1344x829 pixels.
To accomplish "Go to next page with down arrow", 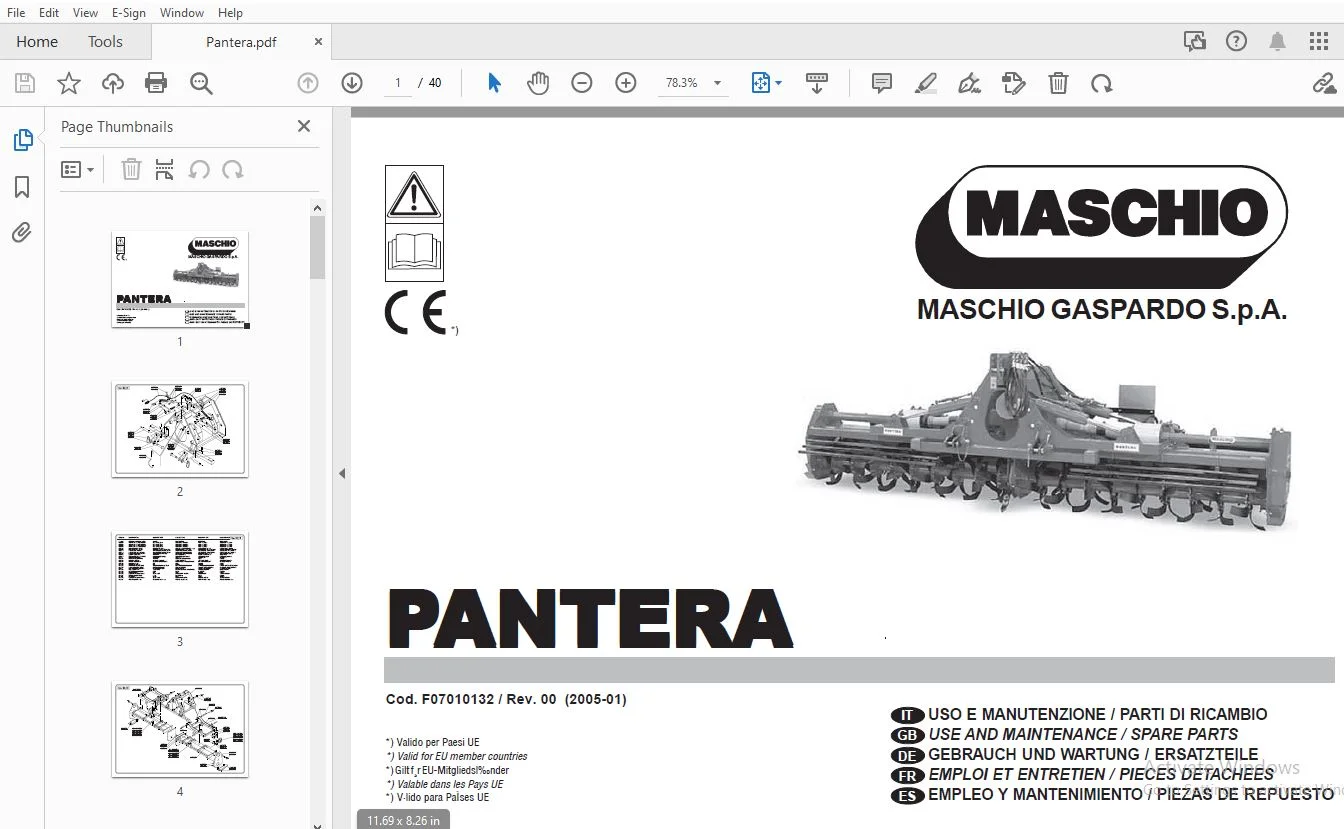I will tap(352, 83).
